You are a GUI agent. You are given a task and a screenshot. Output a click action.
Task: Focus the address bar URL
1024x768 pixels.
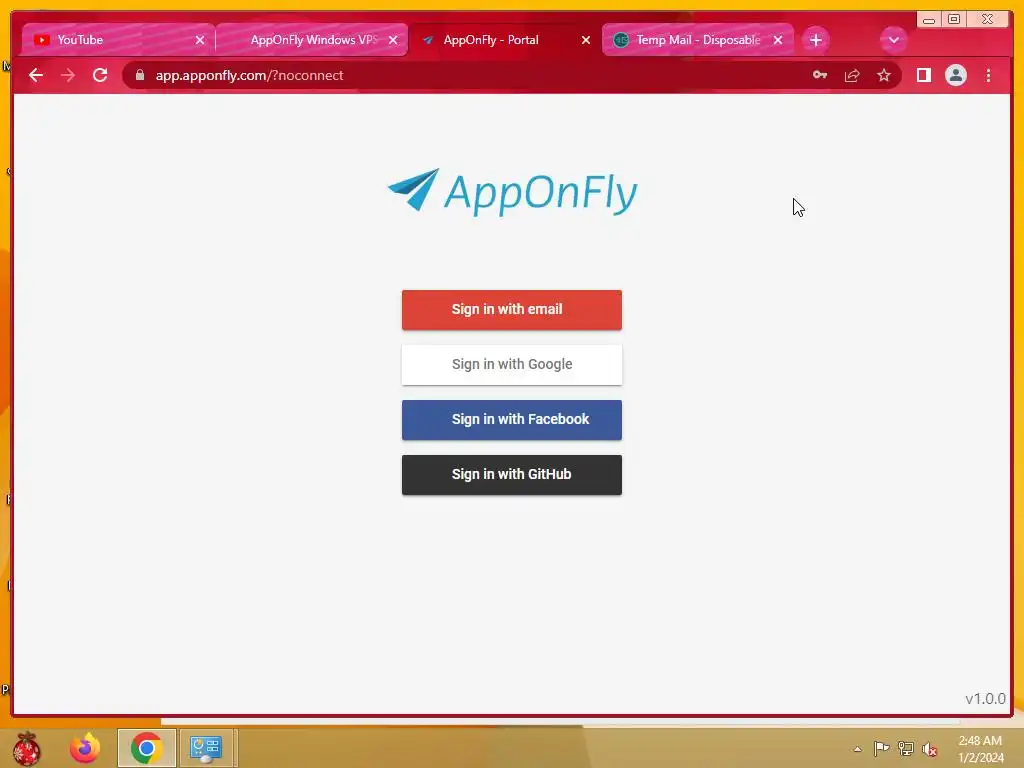point(249,75)
